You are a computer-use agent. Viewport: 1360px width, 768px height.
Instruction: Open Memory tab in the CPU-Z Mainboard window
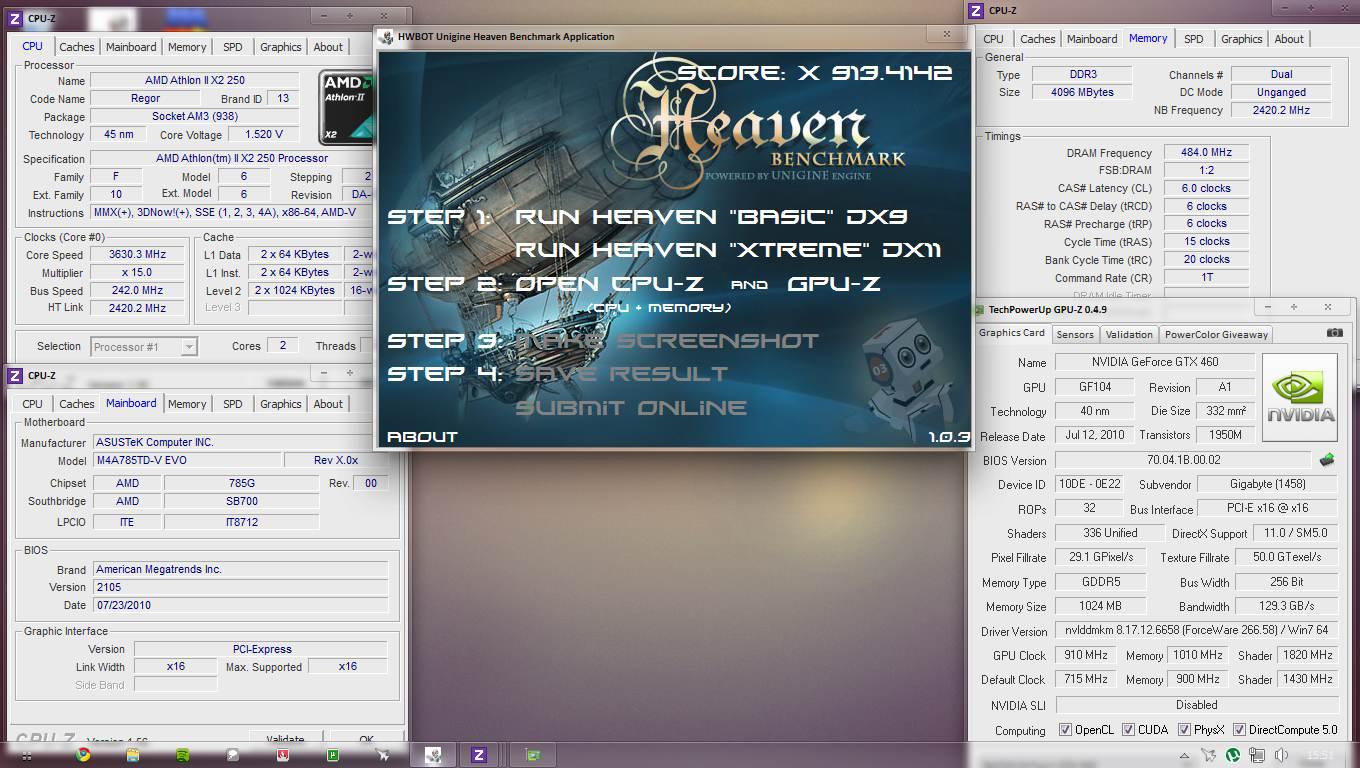coord(187,404)
